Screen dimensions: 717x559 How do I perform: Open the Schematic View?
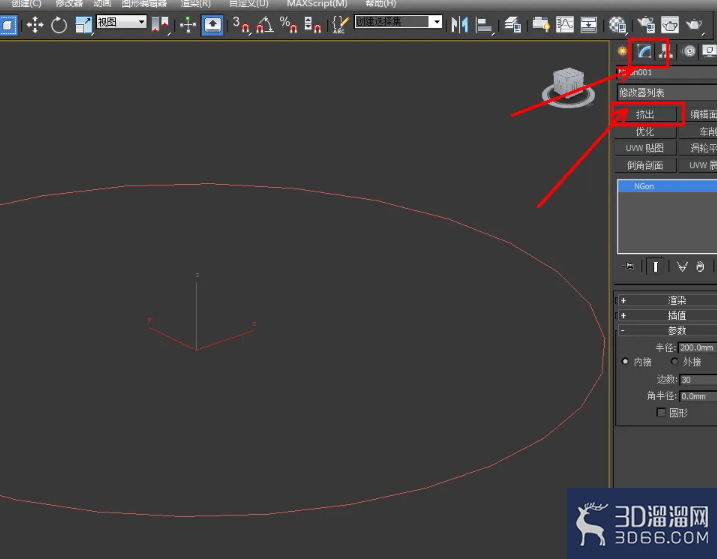click(x=589, y=25)
